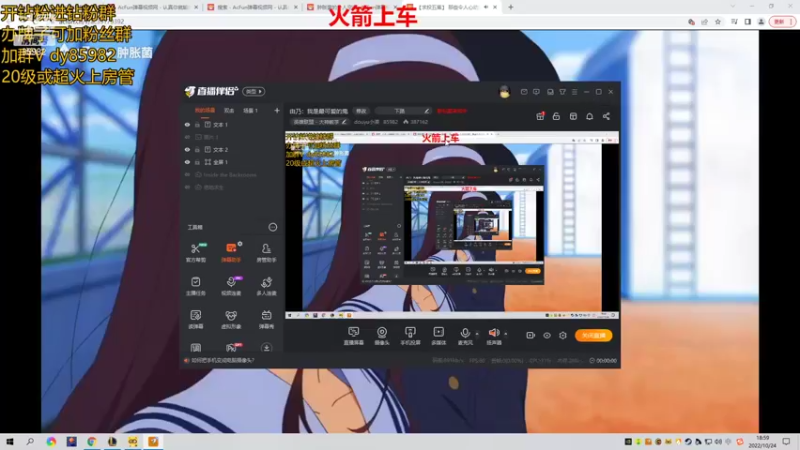
Task: Click the download arrow icon in the toolbox
Action: 266,347
